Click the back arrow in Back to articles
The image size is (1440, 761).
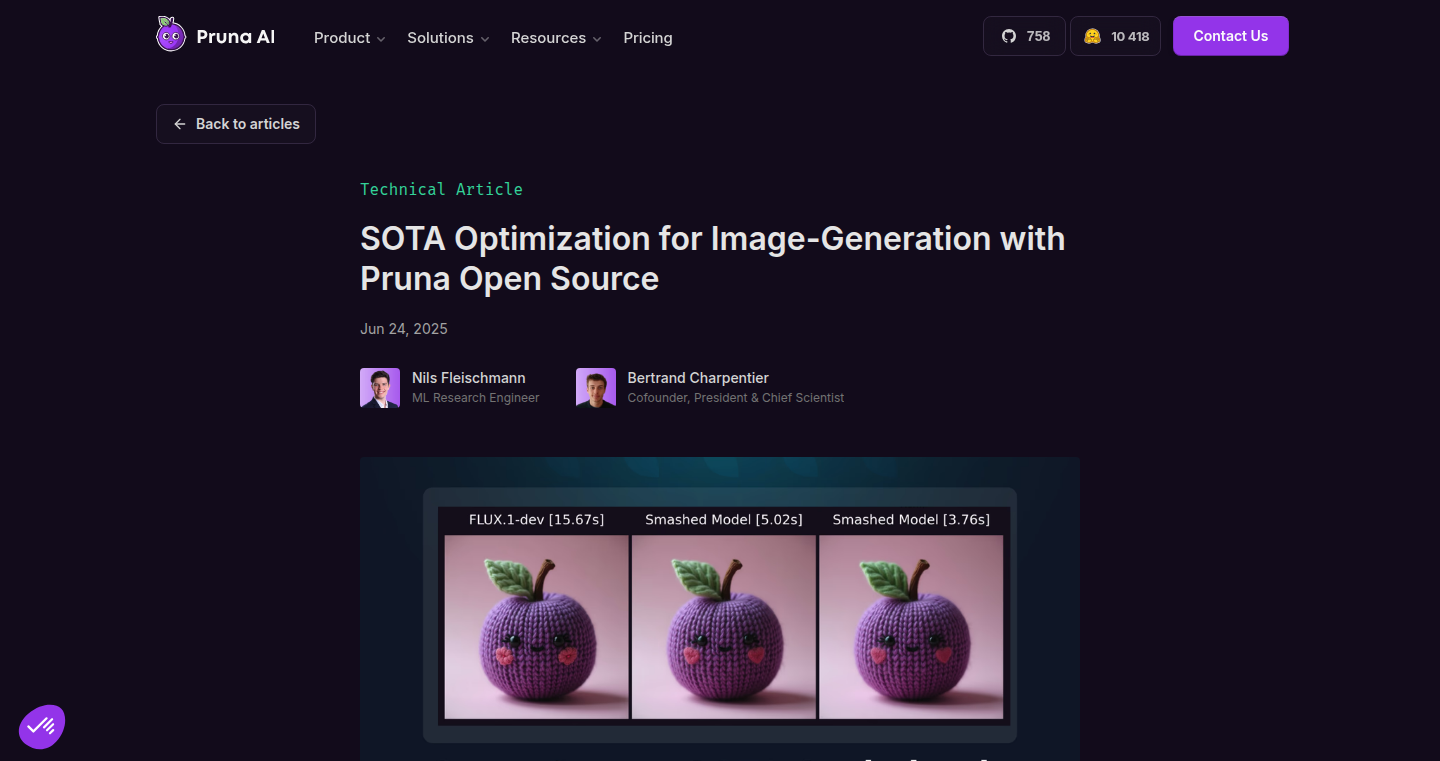[180, 124]
